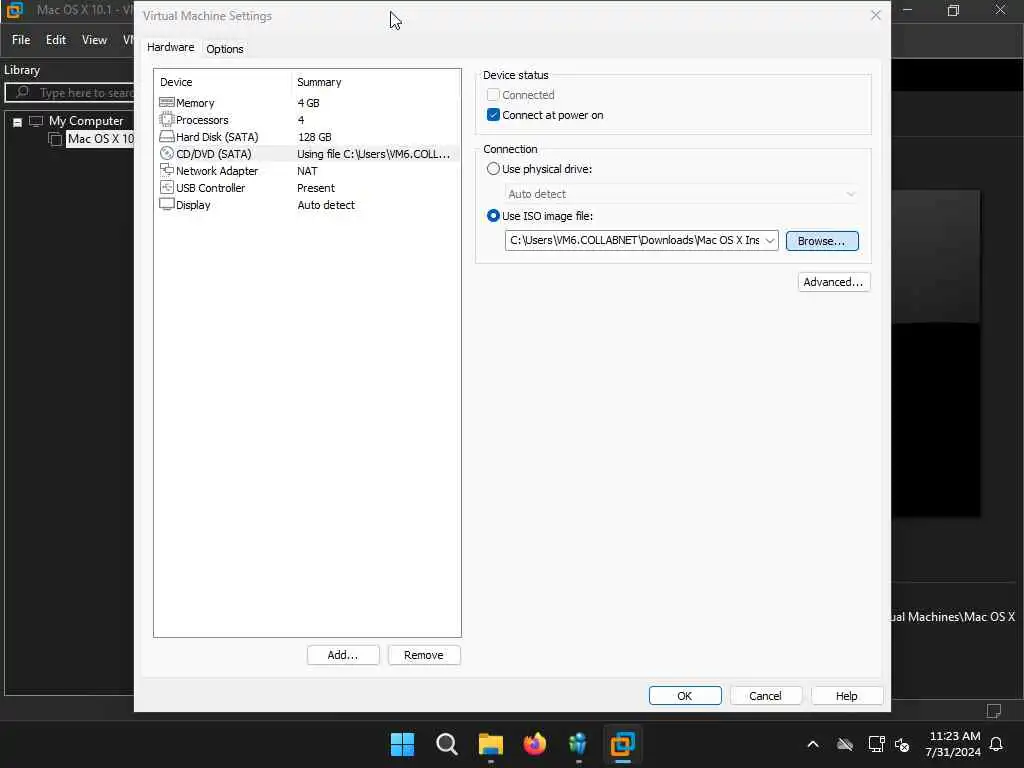Click the 128 GB hard disk summary

(x=315, y=136)
